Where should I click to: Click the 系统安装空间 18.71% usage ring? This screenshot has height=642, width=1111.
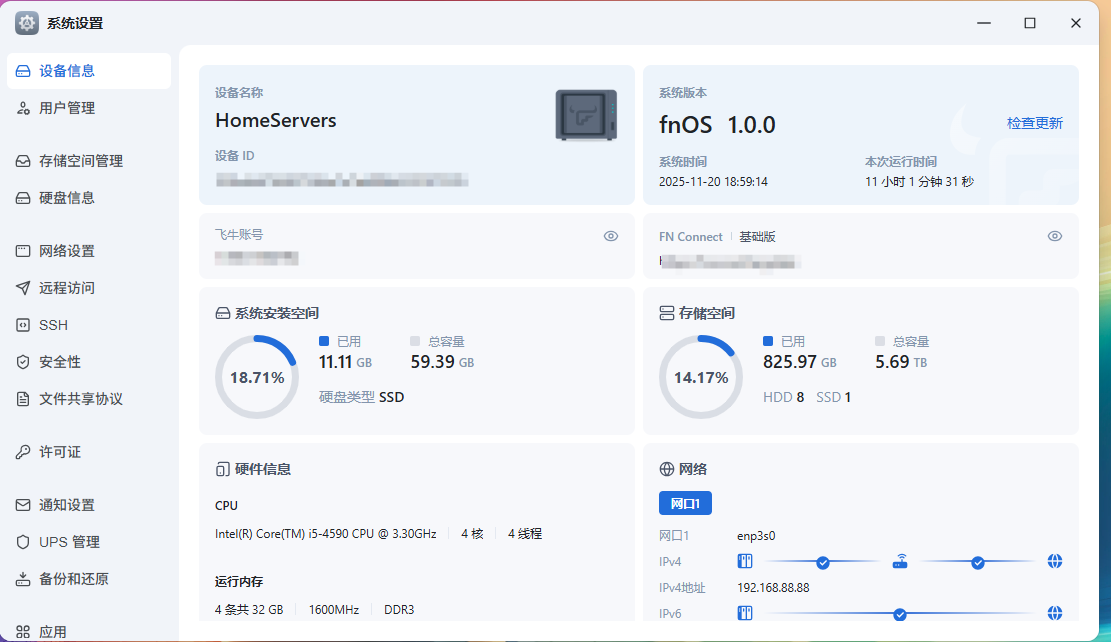[x=257, y=377]
